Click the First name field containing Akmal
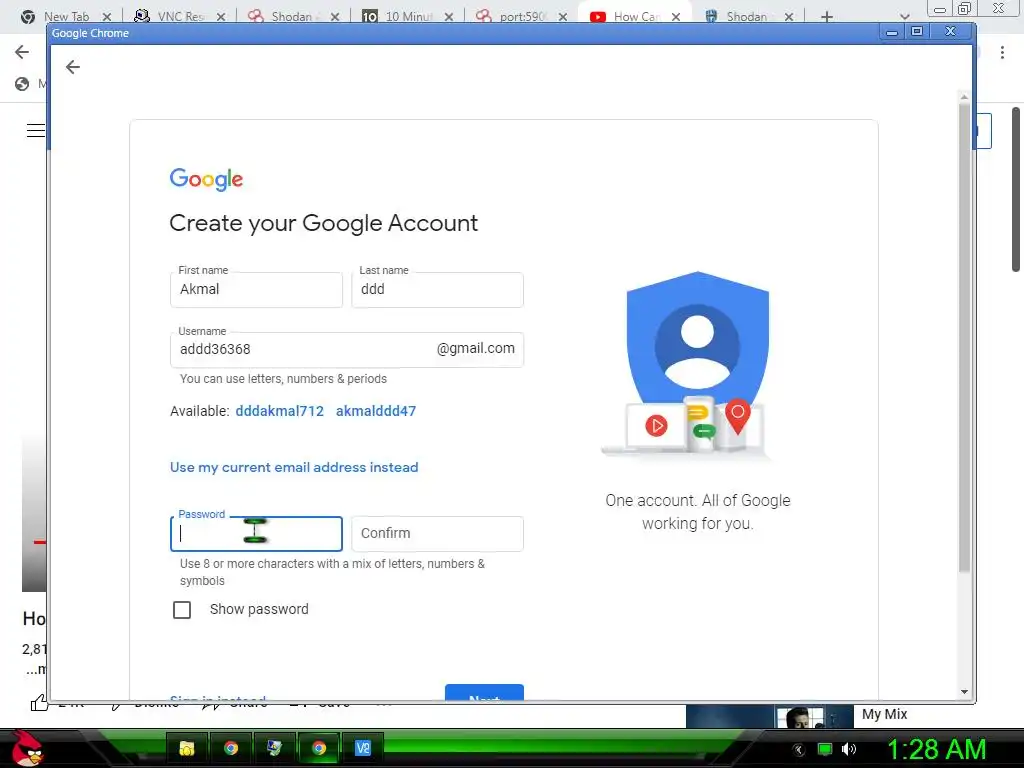This screenshot has width=1024, height=768. 256,290
